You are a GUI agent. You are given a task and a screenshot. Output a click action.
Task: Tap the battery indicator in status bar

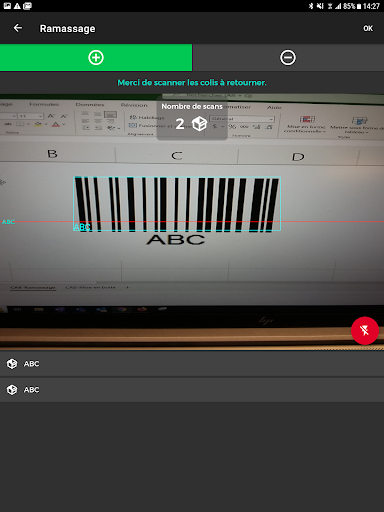pyautogui.click(x=359, y=6)
